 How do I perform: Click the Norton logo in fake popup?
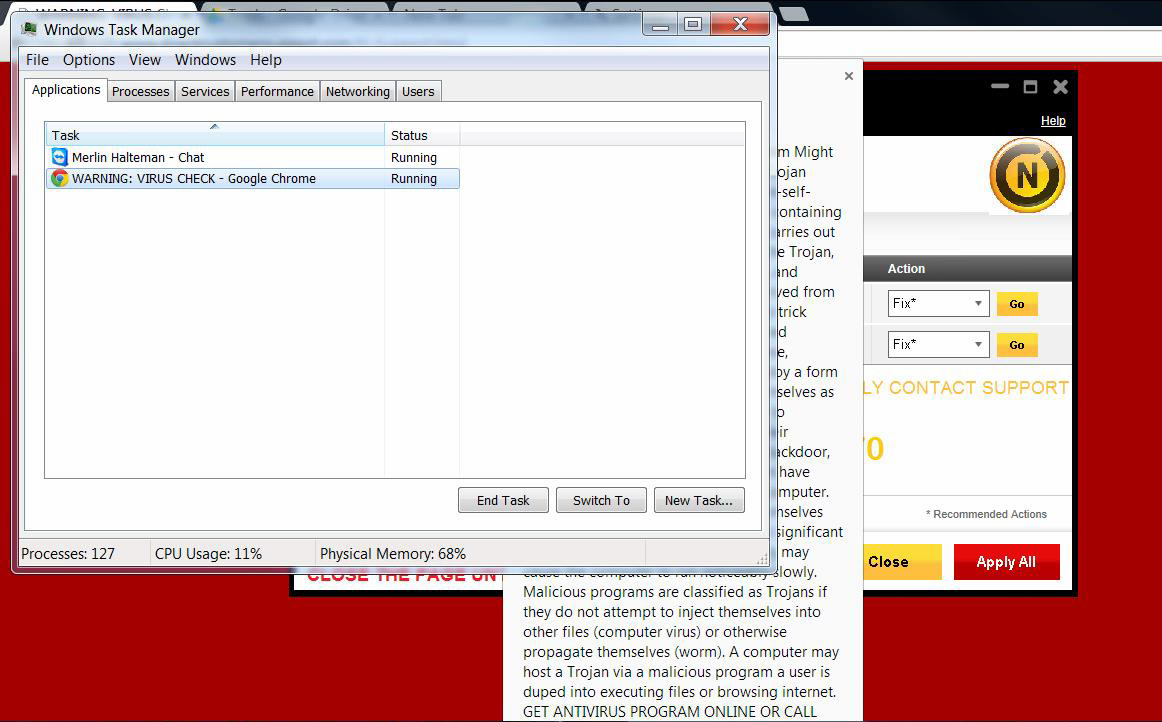click(x=1027, y=176)
